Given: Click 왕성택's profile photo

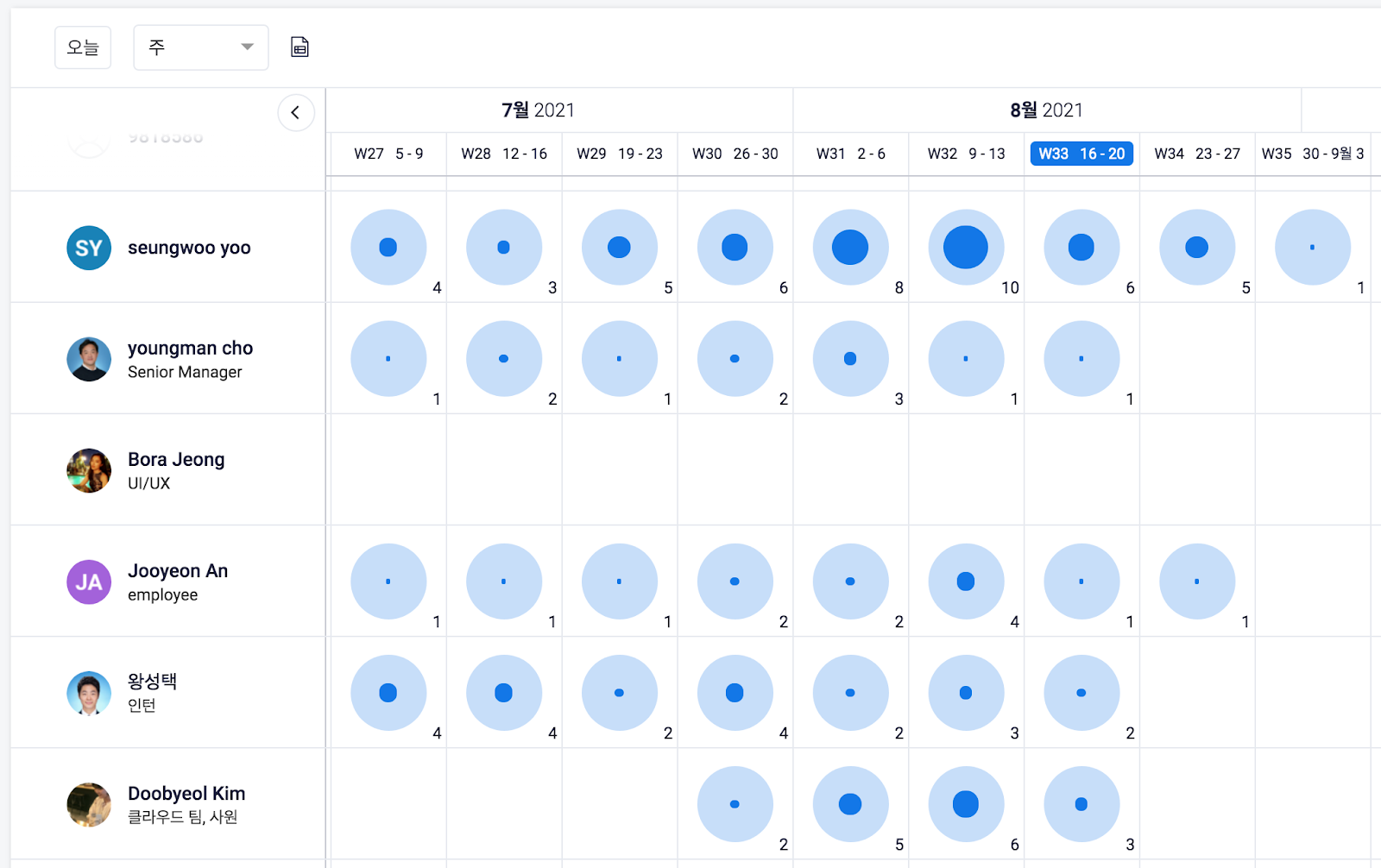Looking at the screenshot, I should tap(89, 694).
